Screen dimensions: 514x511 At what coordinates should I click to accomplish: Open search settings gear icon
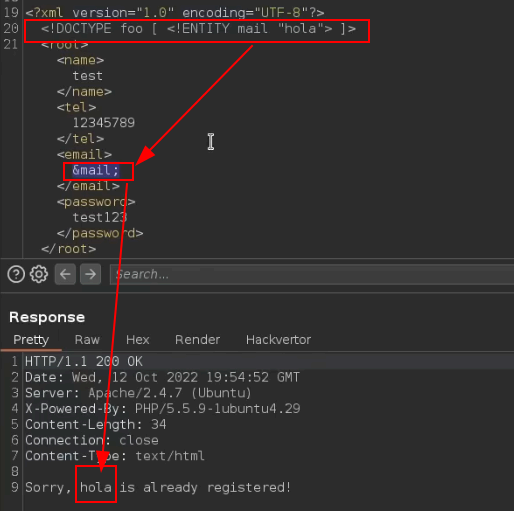point(39,274)
